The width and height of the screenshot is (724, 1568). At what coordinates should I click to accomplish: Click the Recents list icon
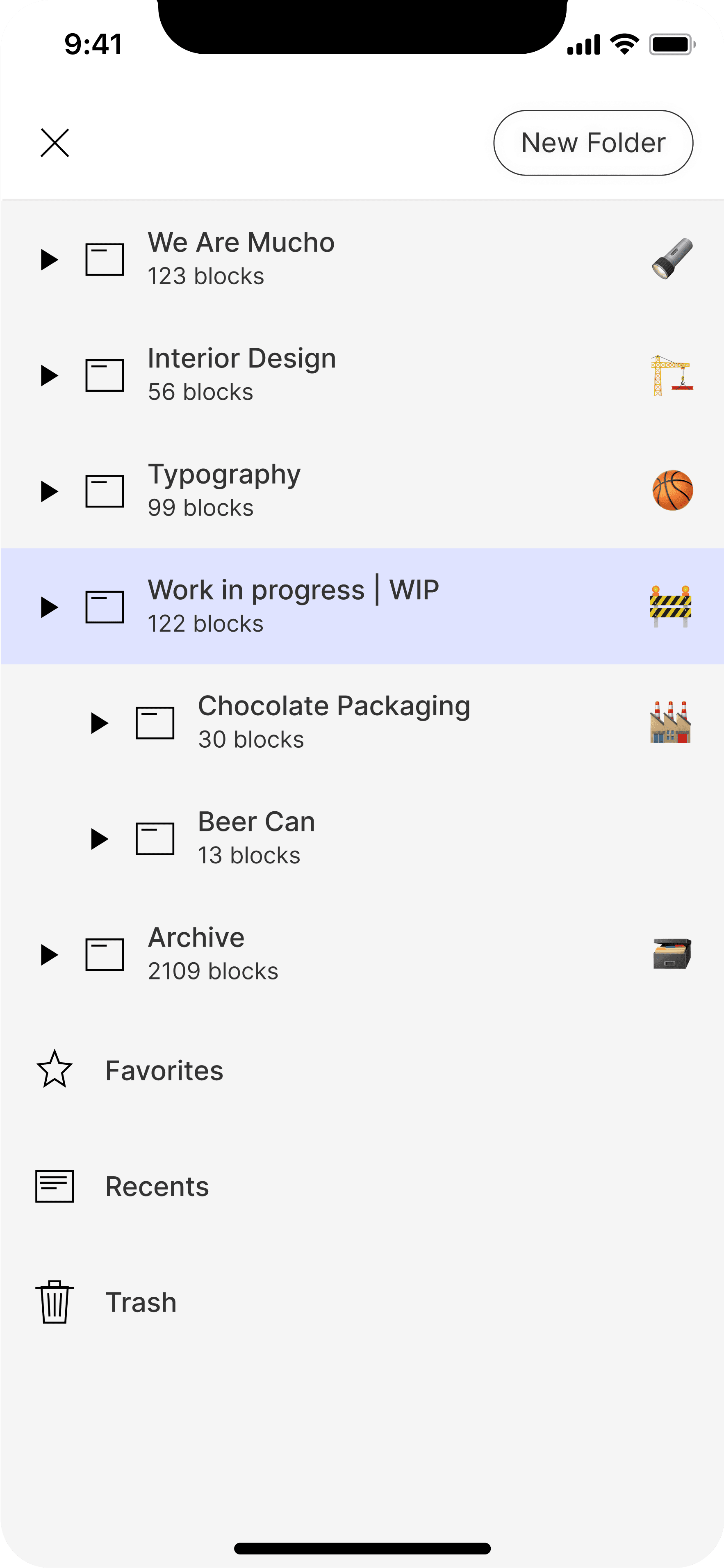[x=55, y=1186]
